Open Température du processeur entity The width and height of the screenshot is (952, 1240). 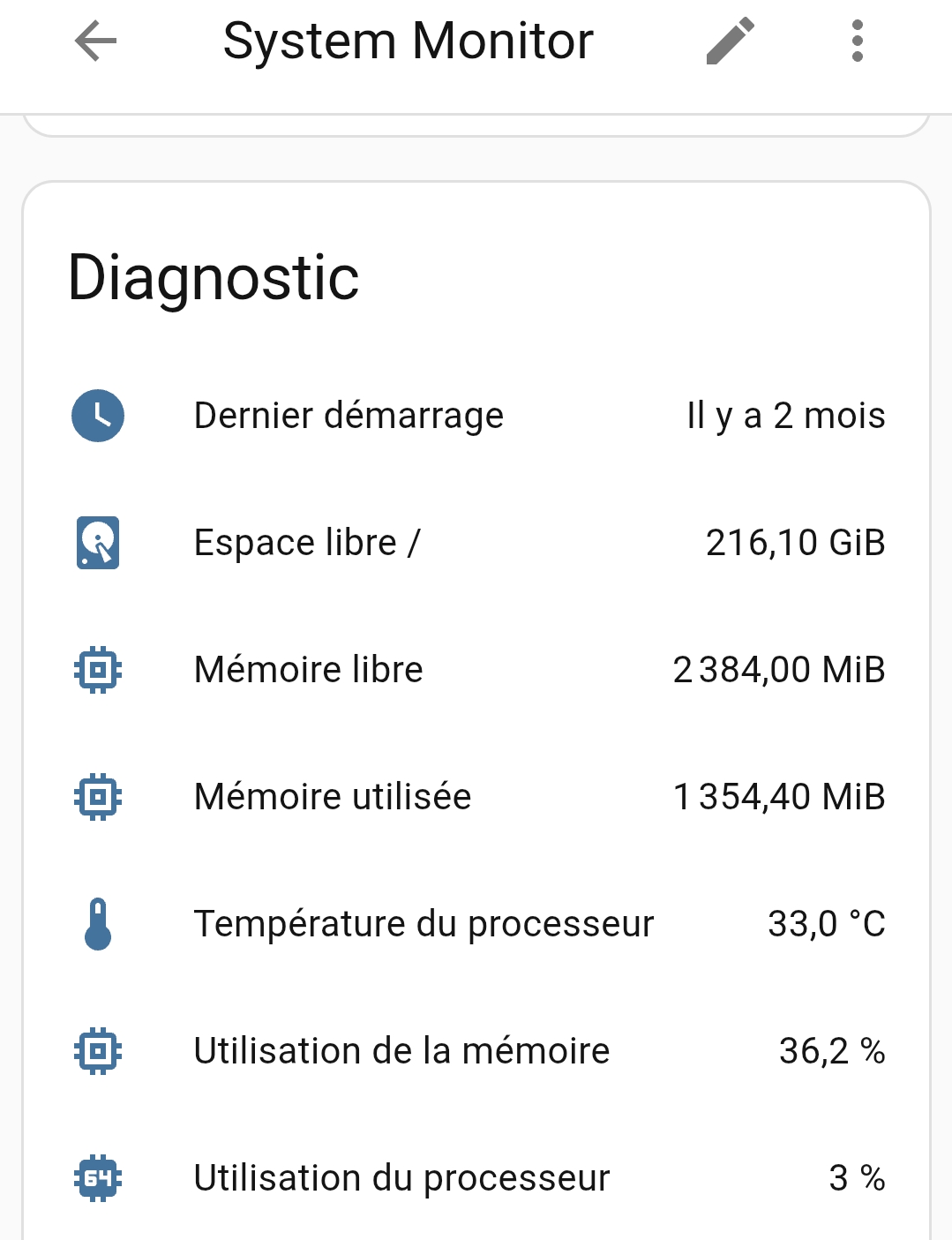click(x=424, y=924)
